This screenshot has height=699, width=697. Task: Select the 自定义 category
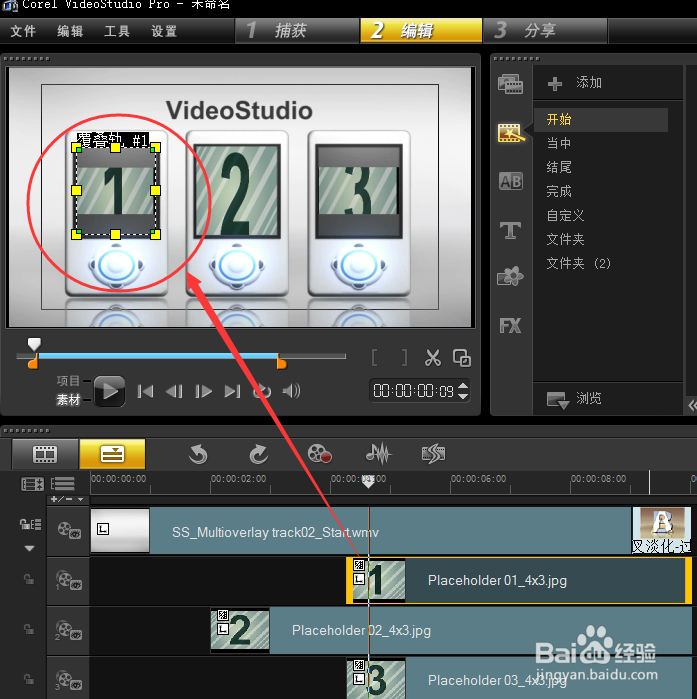point(565,215)
